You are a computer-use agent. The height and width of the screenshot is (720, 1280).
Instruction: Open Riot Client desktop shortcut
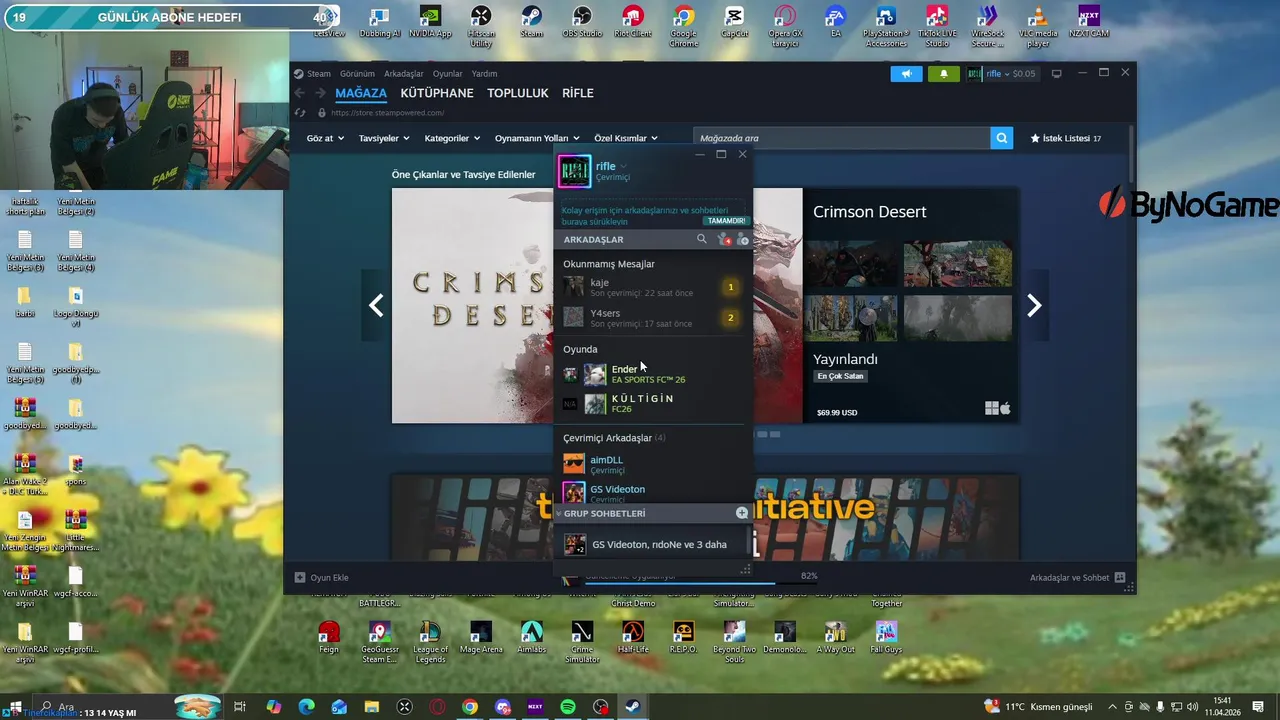pos(632,22)
